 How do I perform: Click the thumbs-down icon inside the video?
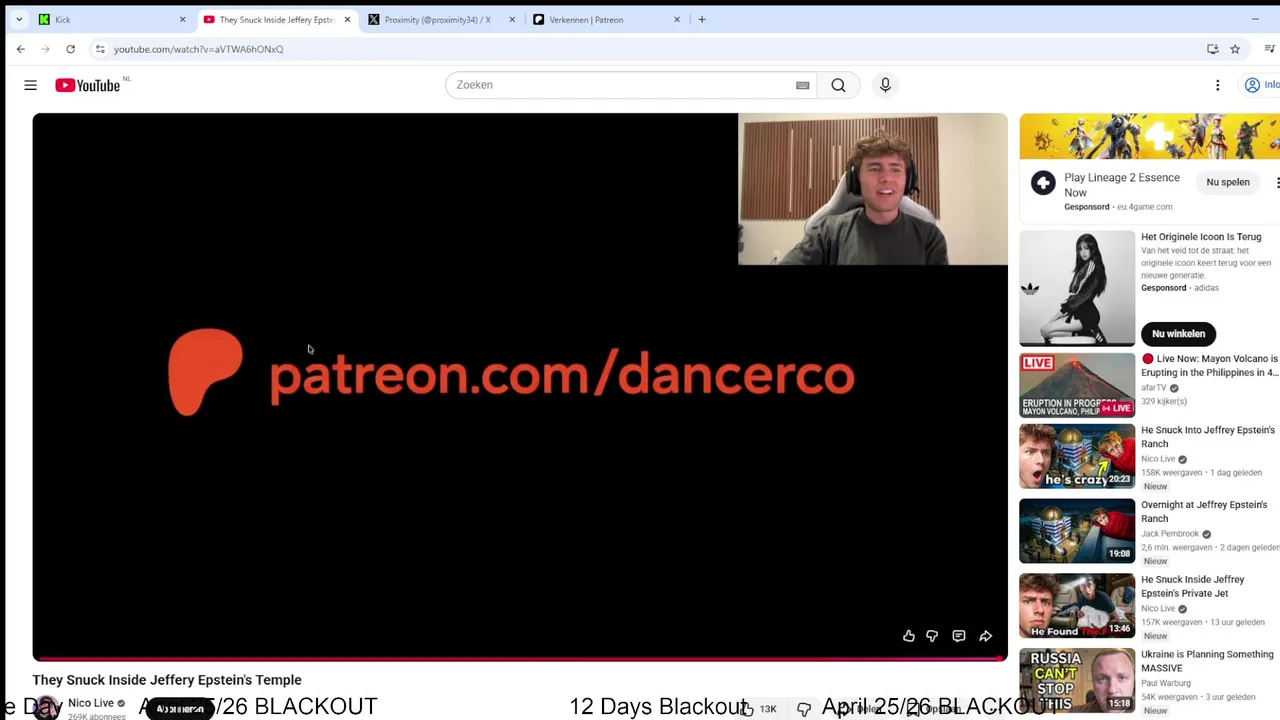(x=932, y=636)
